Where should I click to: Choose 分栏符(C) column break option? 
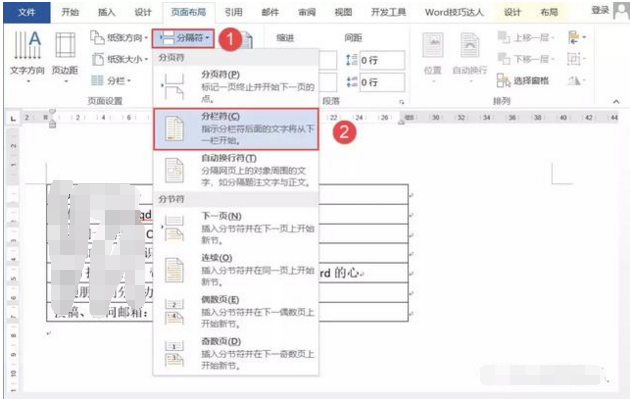point(236,129)
